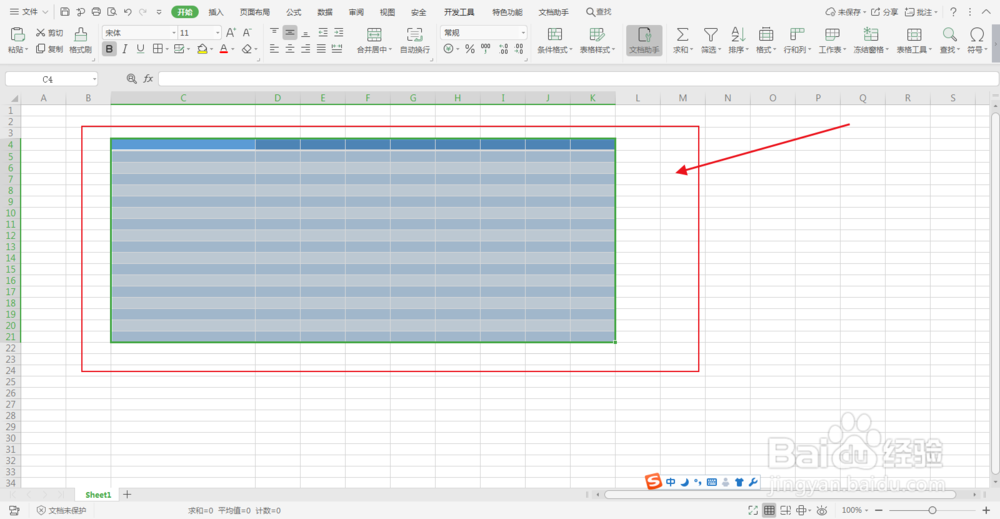
Task: Click the Symbol (符号) omega icon
Action: point(976,34)
